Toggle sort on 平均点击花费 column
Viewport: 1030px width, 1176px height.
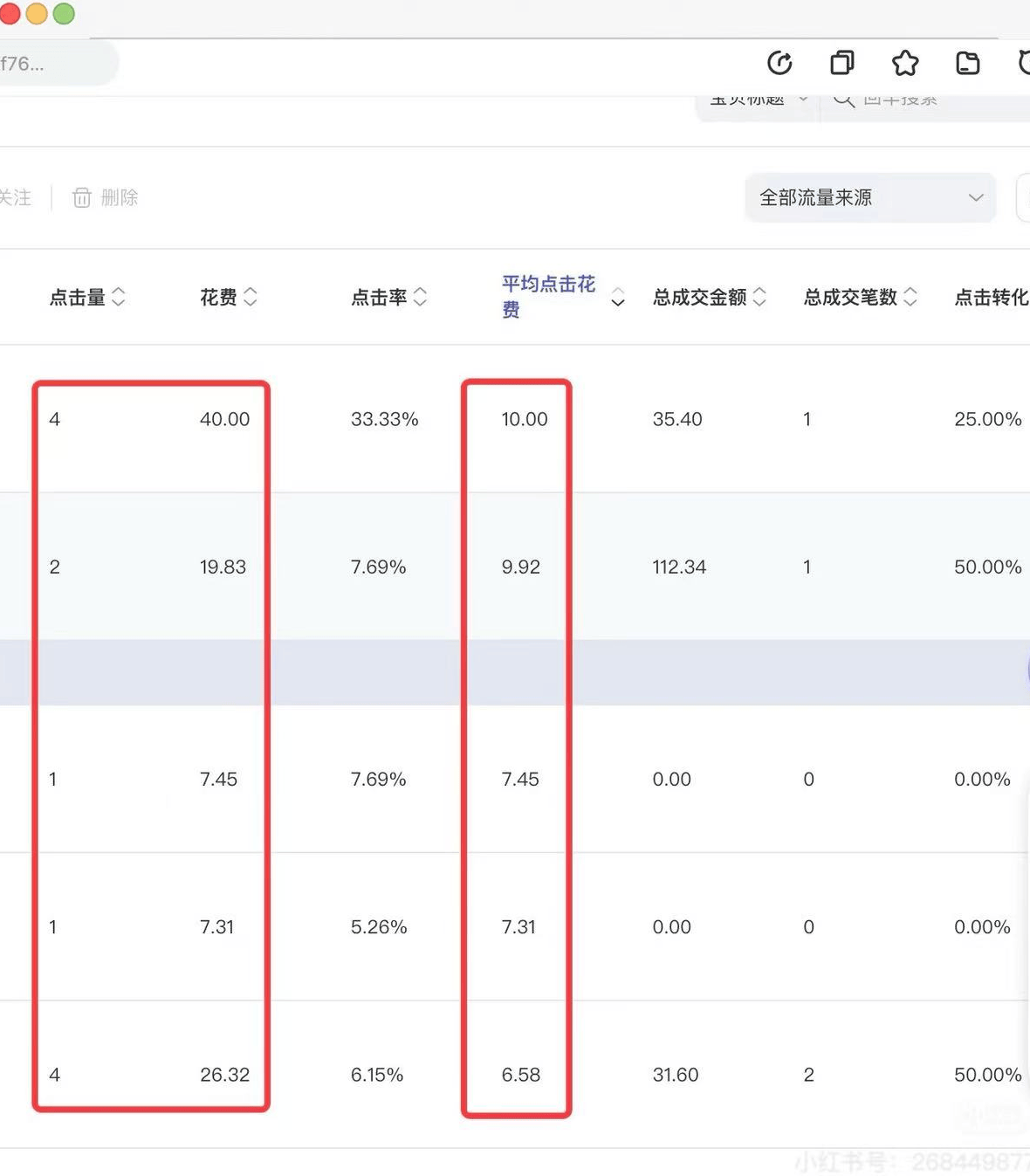[617, 298]
